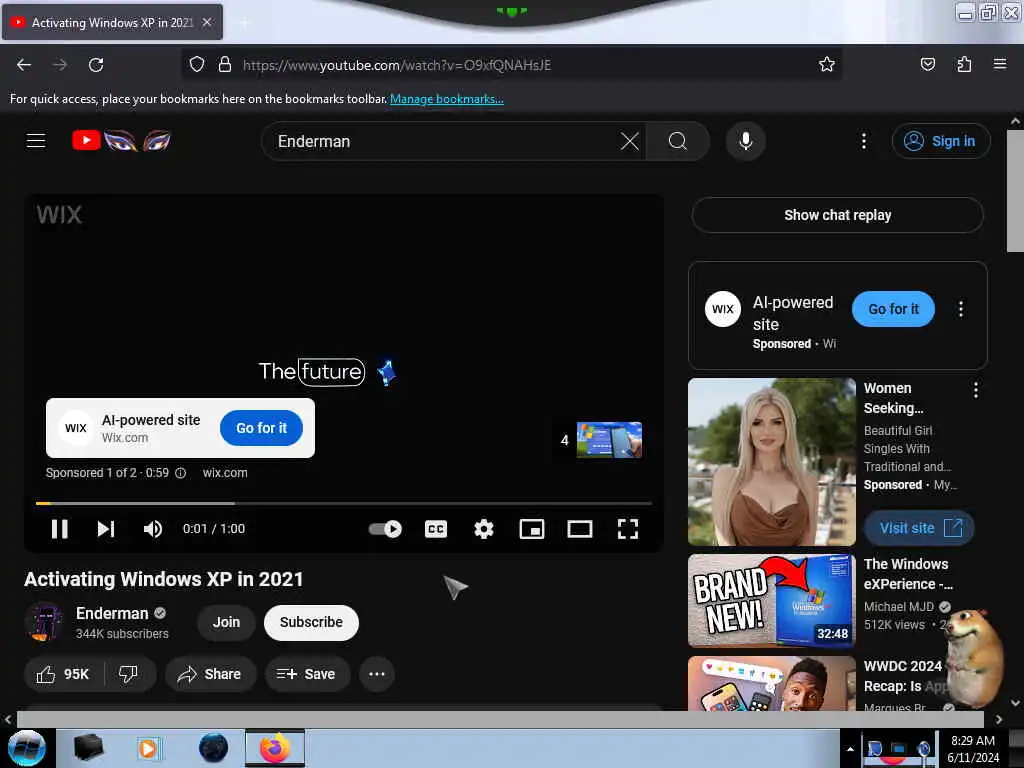Screen dimensions: 1024x768
Task: Open options for Women Seeking ad
Action: click(975, 391)
